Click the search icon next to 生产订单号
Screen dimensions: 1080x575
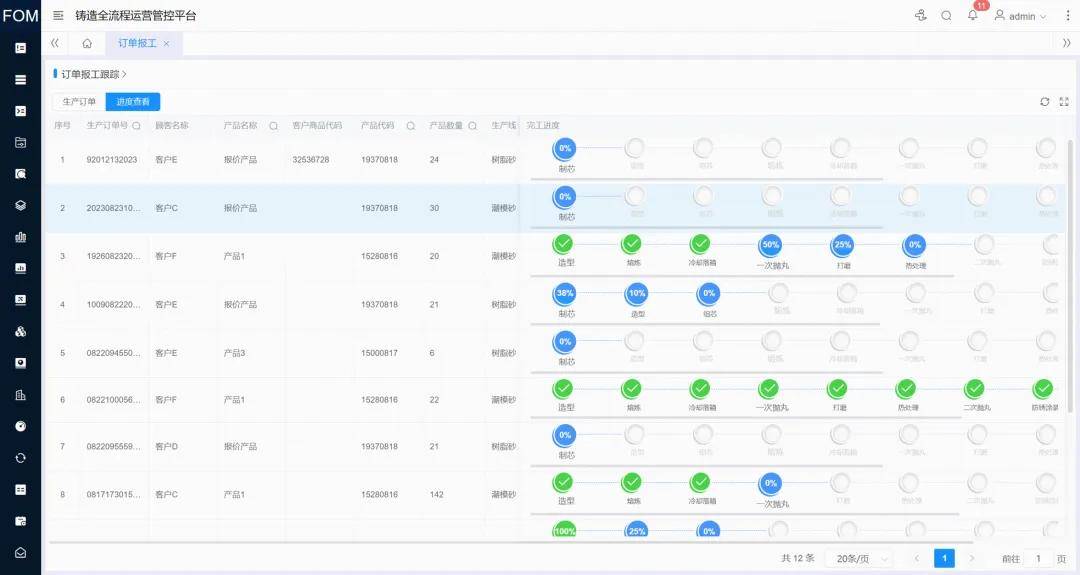click(137, 126)
